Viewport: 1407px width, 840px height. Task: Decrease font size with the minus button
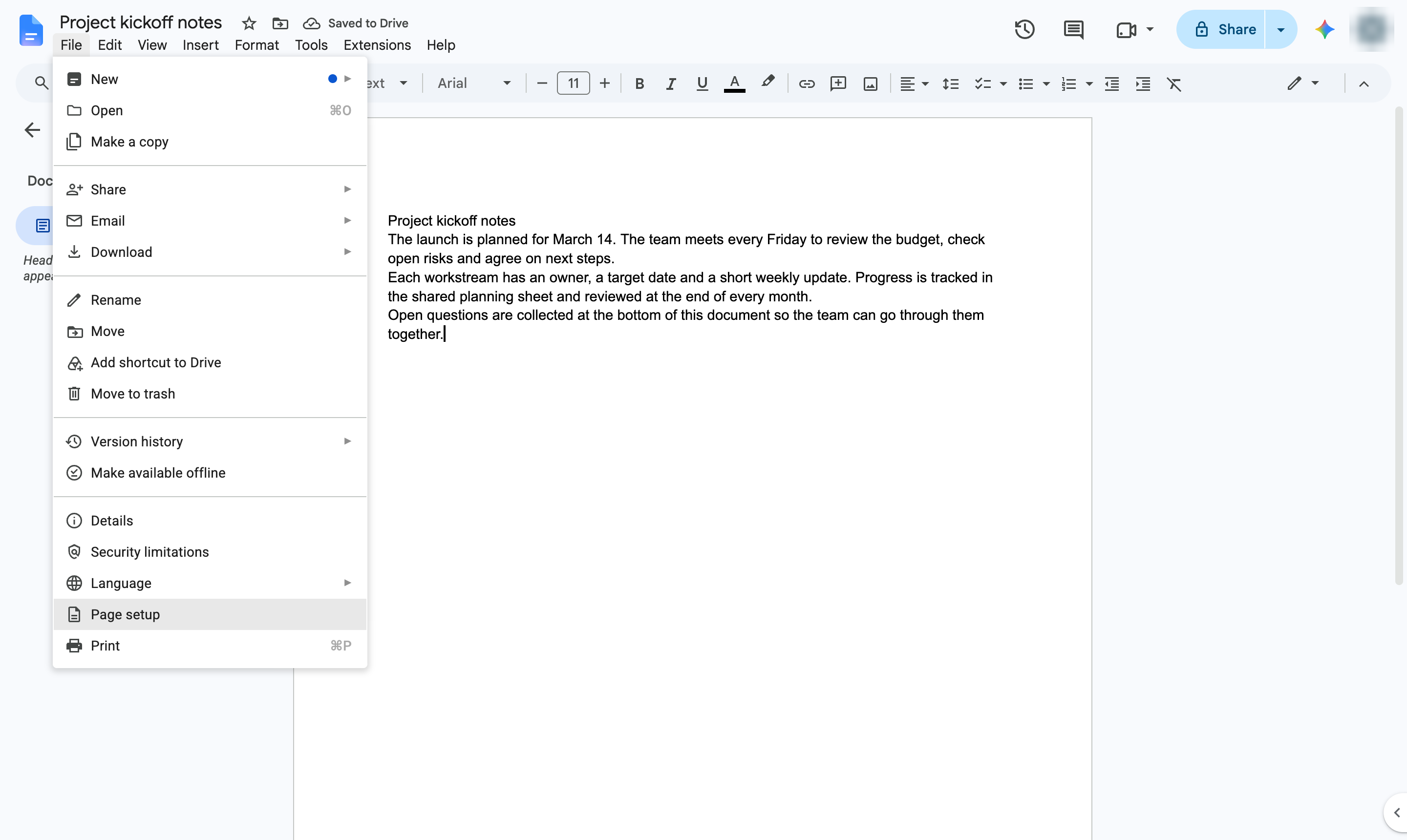pos(541,84)
